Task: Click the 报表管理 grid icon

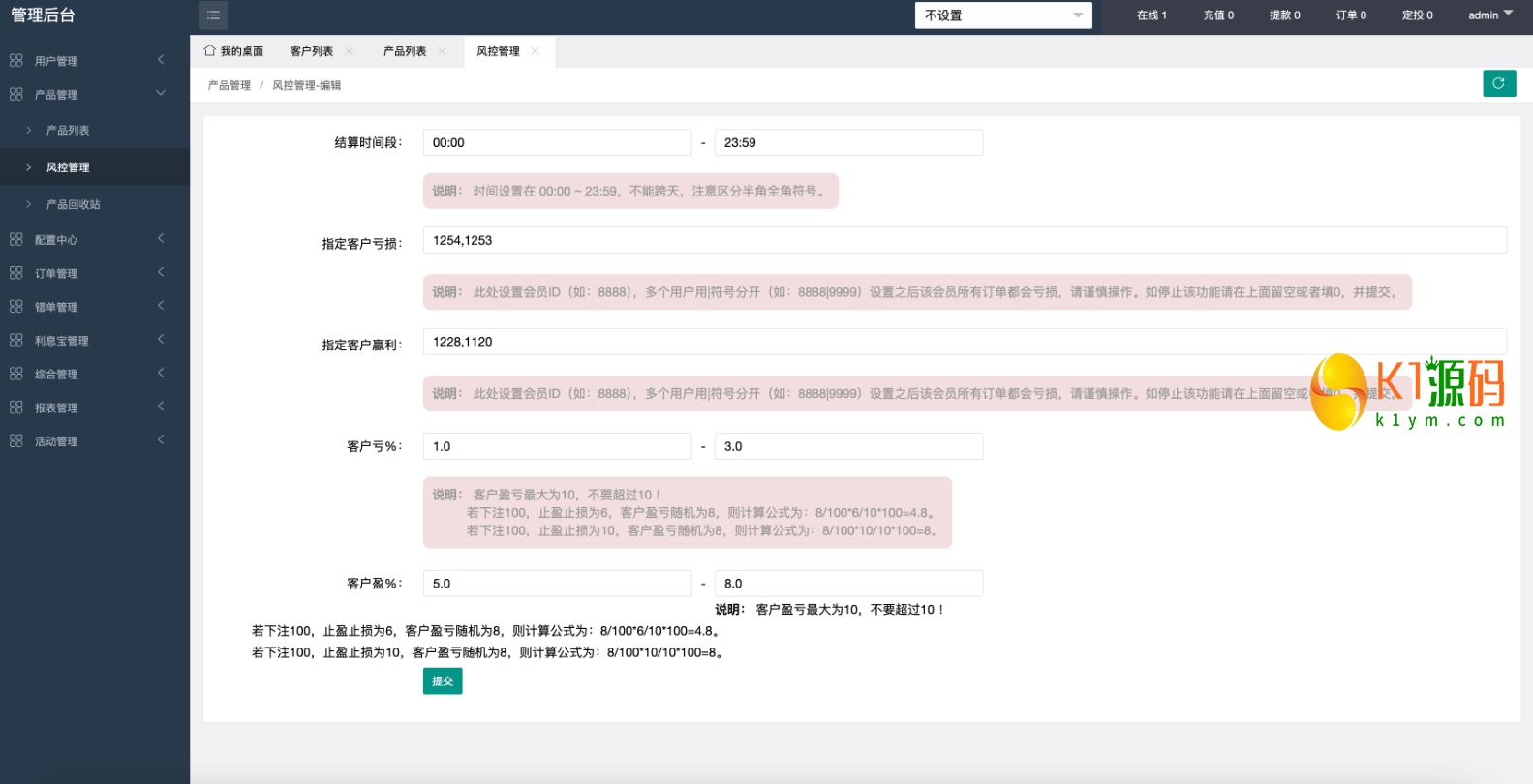Action: pyautogui.click(x=16, y=407)
